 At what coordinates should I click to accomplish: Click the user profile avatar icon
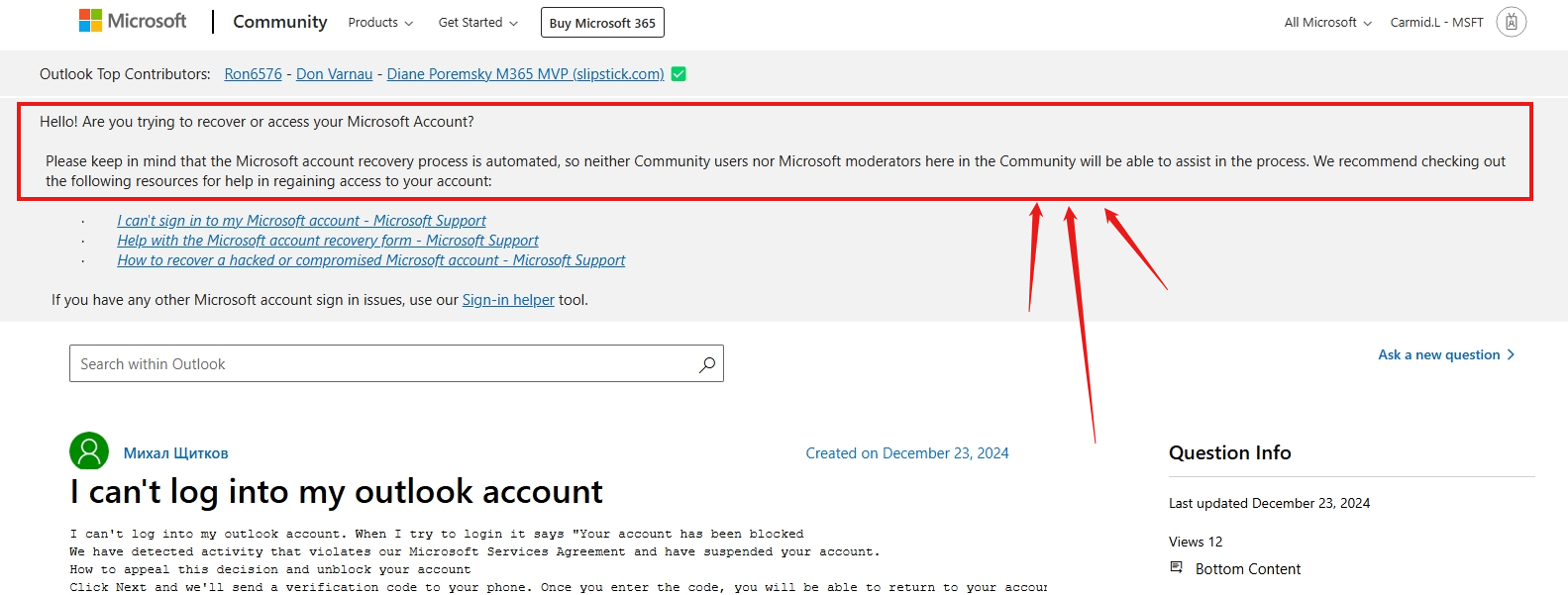1511,22
